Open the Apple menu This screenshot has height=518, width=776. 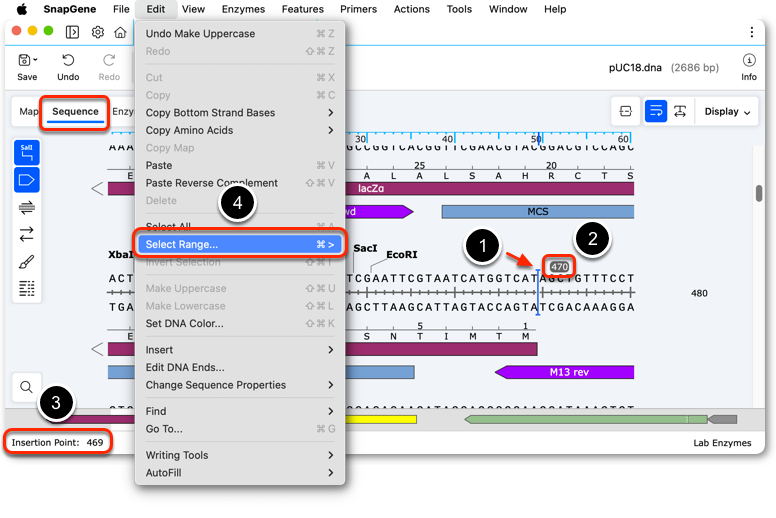[22, 9]
